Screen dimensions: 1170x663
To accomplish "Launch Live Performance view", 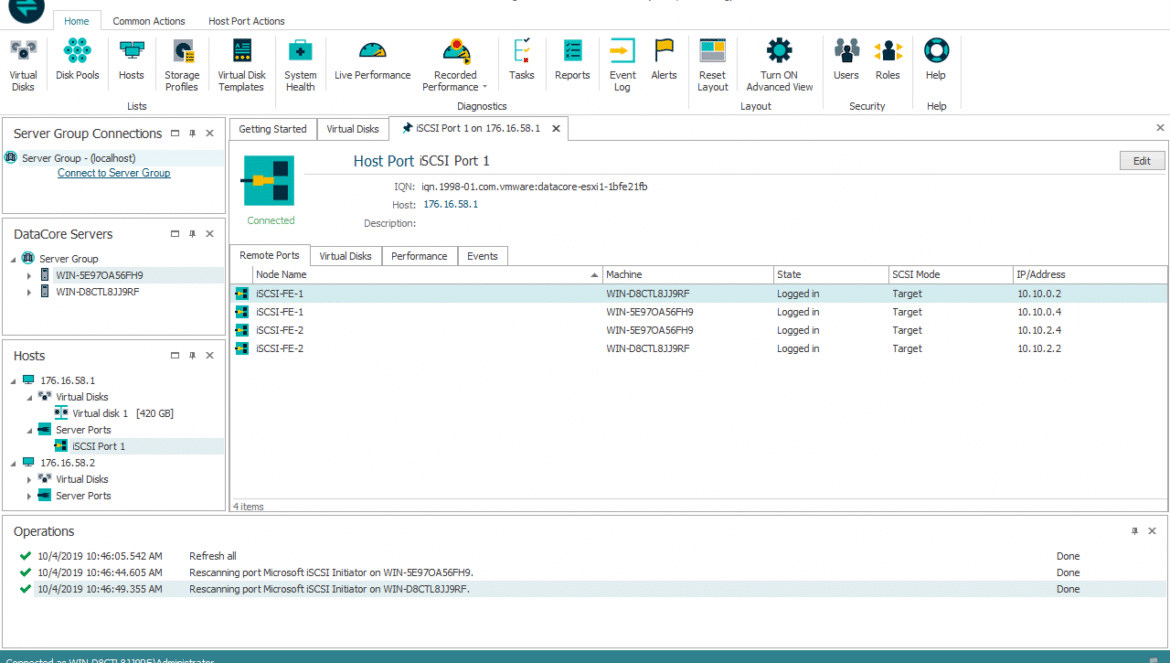I will (372, 60).
